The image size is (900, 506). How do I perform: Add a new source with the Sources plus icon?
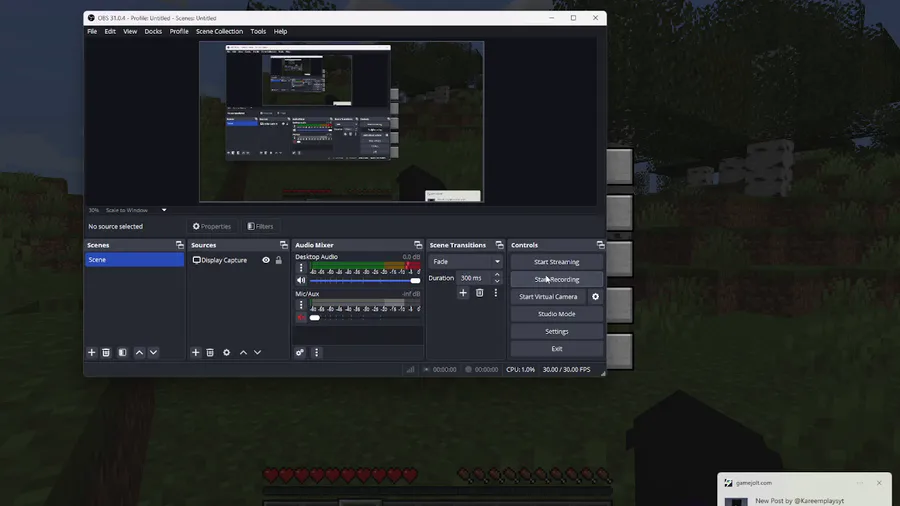click(195, 352)
